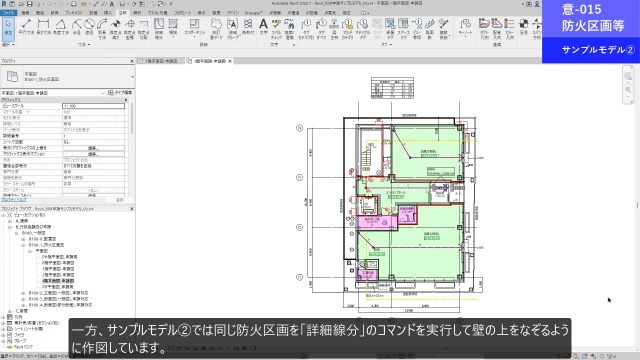640x360 pixels.
Task: Select the Radial dimension (半径) tool
Action: click(x=77, y=27)
